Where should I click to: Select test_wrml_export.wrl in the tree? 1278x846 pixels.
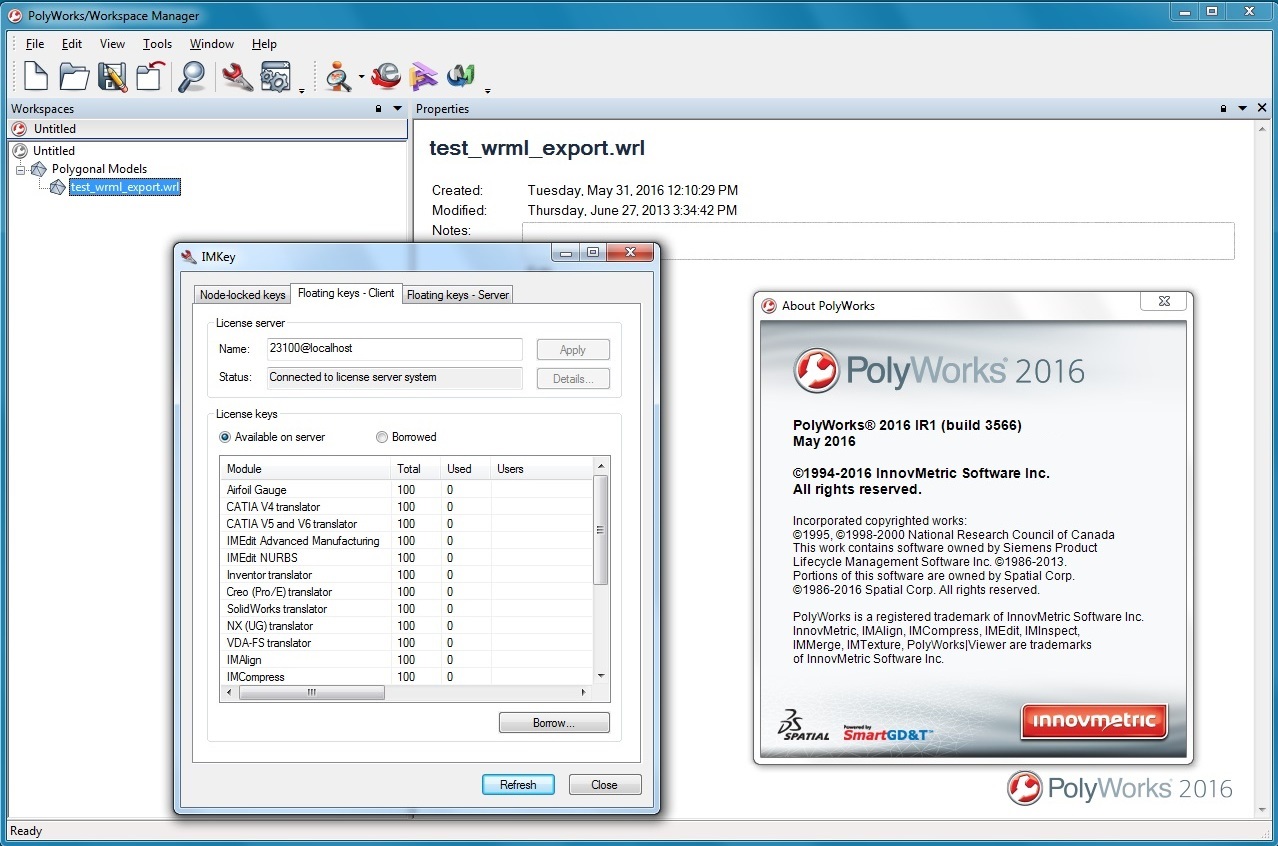click(125, 187)
